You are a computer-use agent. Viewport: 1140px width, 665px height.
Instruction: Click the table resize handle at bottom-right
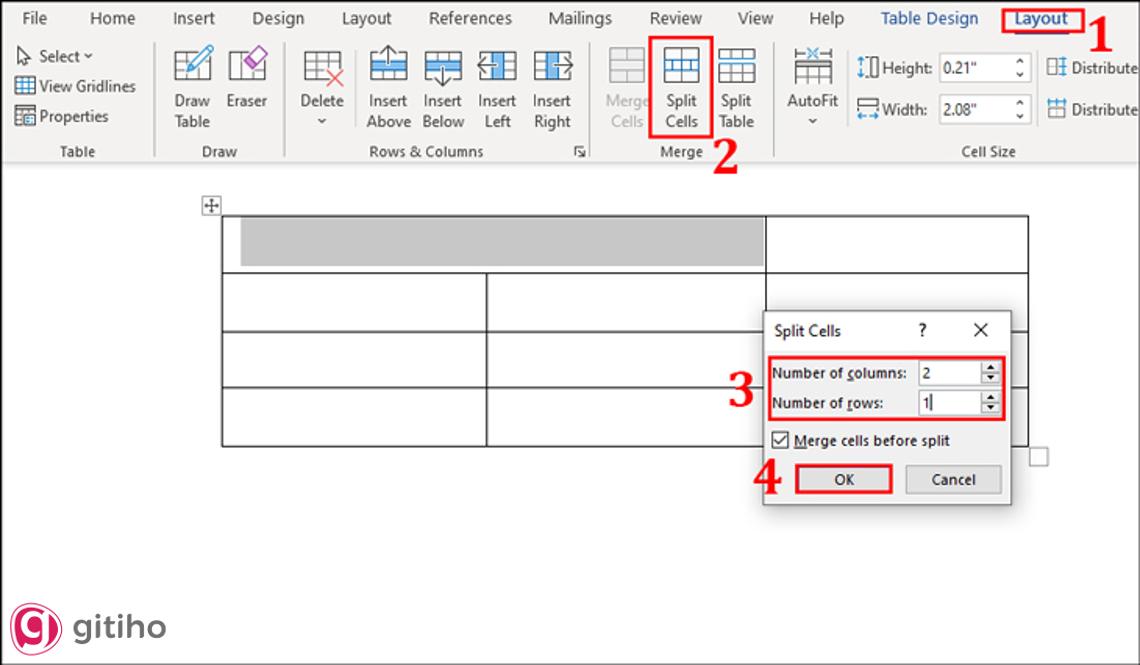[1039, 457]
